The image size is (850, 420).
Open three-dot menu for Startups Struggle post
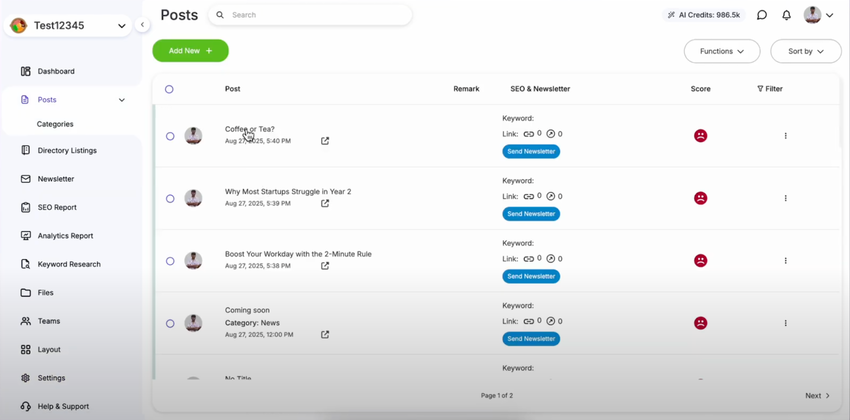(785, 198)
